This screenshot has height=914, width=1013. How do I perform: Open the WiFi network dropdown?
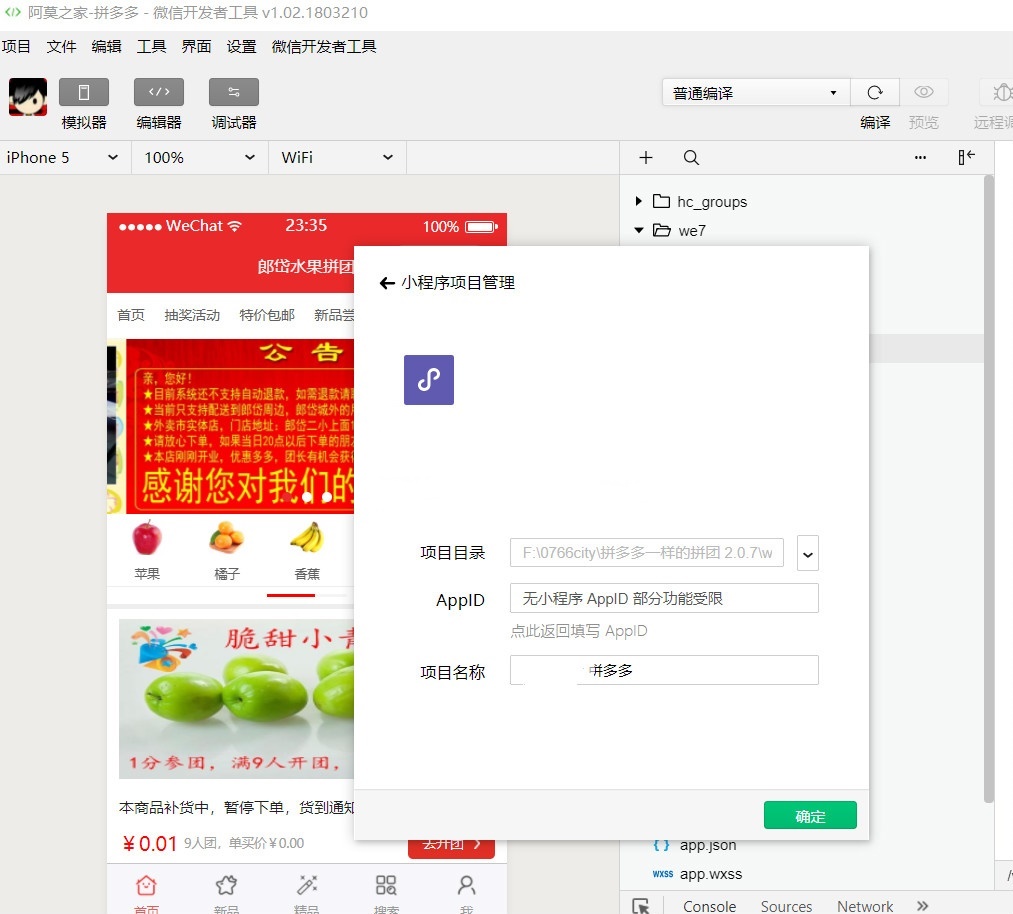(337, 158)
